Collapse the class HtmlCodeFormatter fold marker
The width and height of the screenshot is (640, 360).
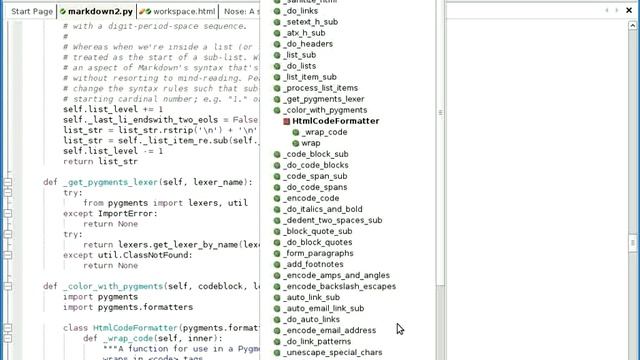[8, 328]
